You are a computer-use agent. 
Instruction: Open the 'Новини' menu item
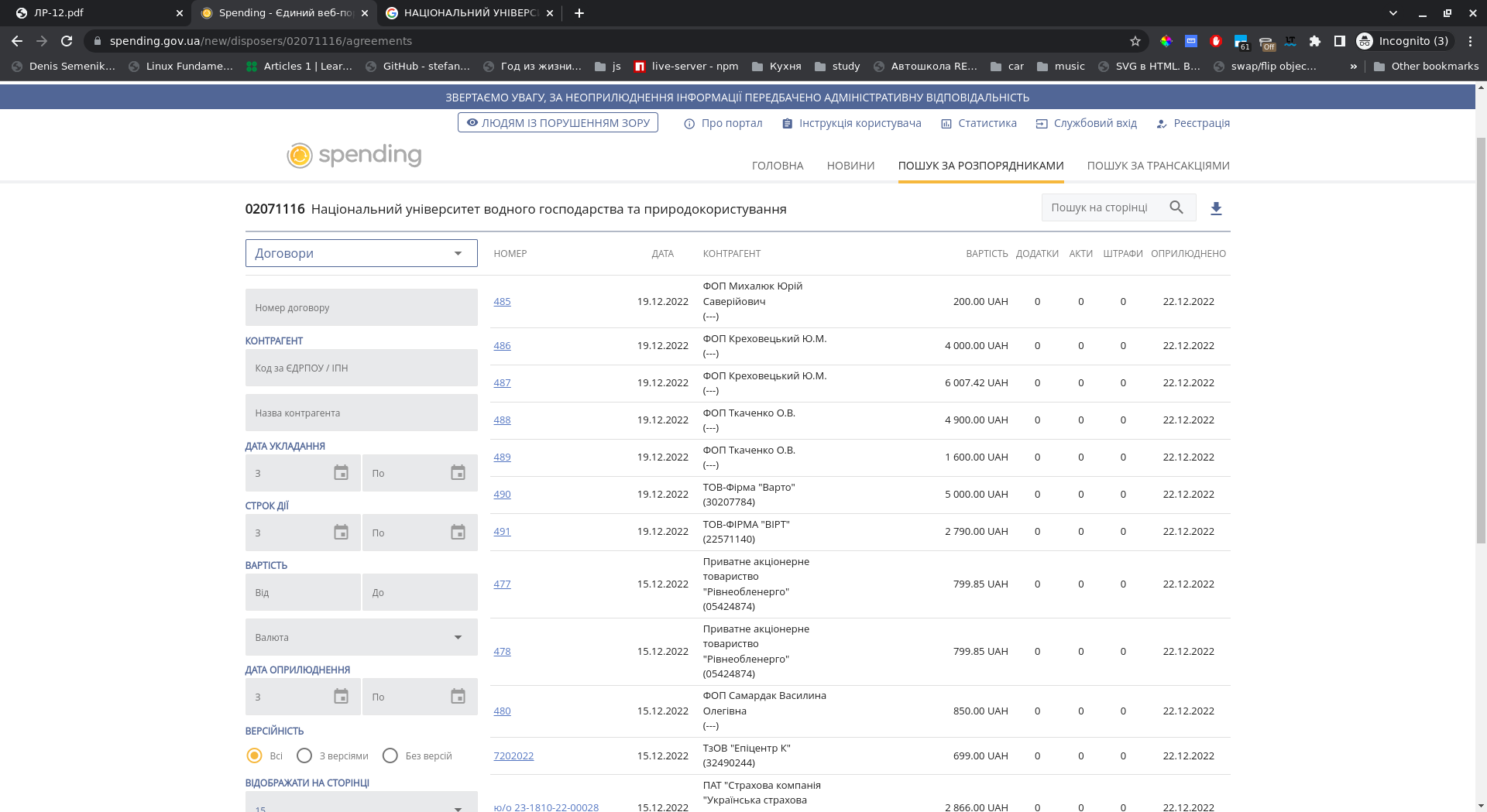[850, 166]
